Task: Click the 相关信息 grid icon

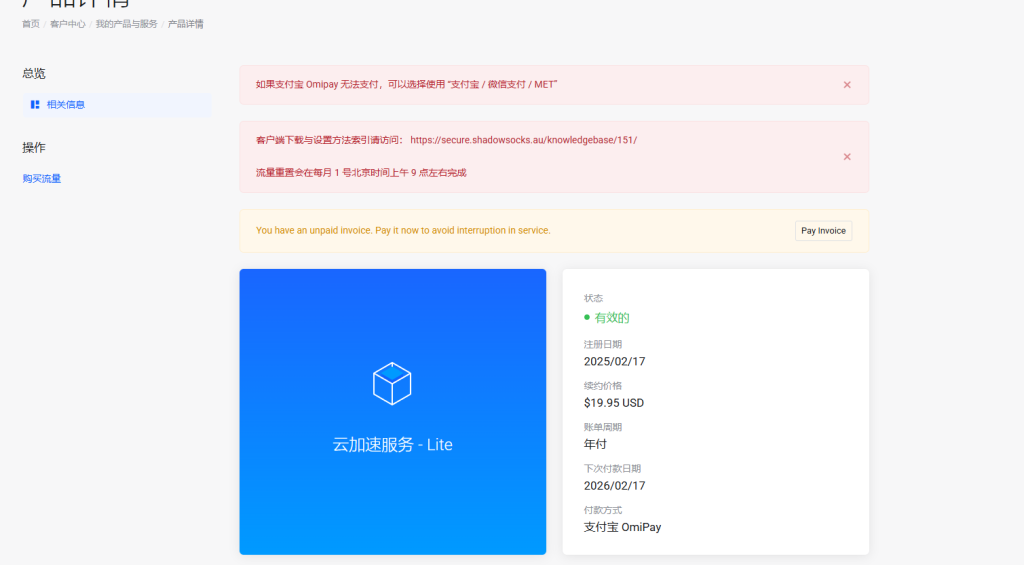Action: click(x=35, y=105)
